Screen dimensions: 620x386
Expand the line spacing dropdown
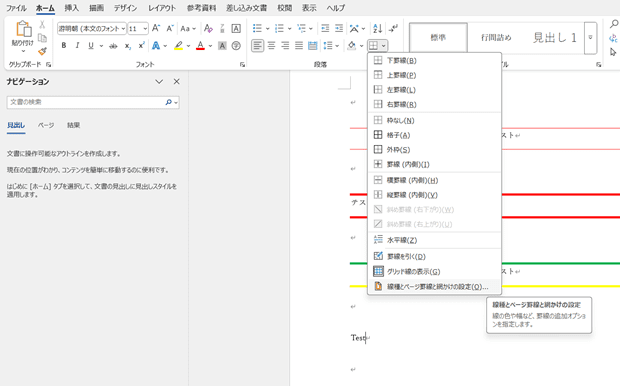[337, 46]
